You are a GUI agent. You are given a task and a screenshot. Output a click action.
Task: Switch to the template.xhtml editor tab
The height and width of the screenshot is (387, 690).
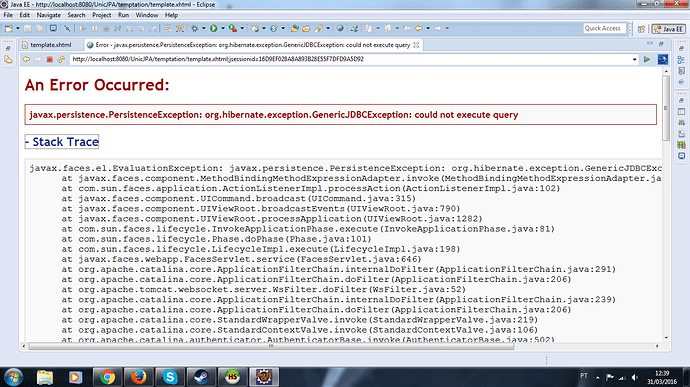(x=51, y=45)
